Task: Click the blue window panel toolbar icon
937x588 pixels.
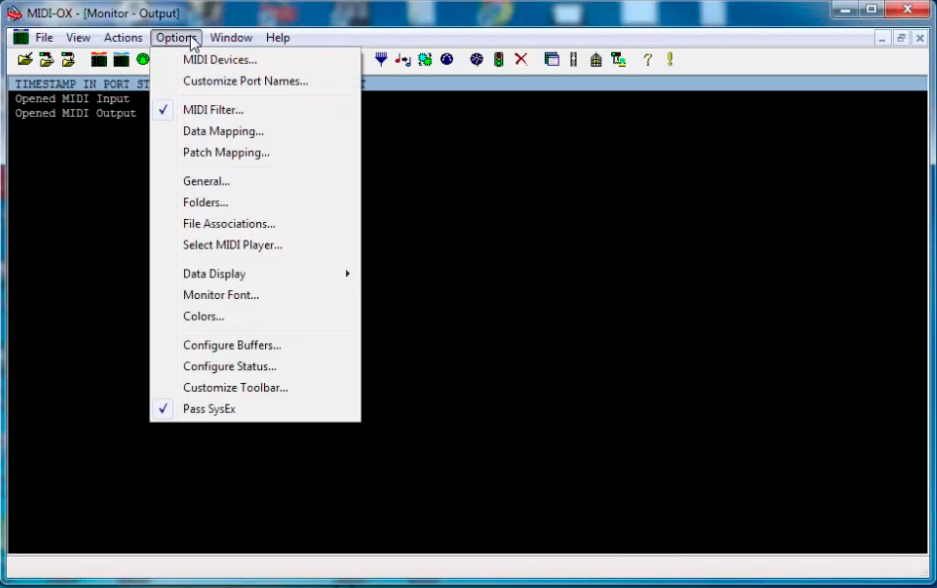Action: pyautogui.click(x=552, y=59)
